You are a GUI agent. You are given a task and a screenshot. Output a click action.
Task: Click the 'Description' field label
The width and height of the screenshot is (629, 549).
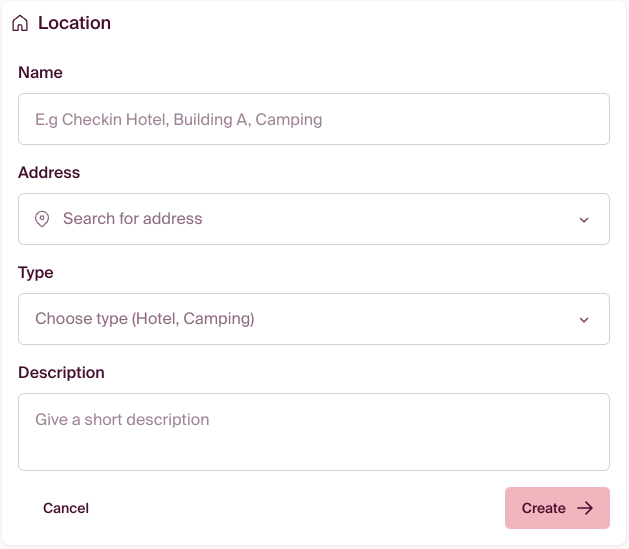pyautogui.click(x=61, y=373)
